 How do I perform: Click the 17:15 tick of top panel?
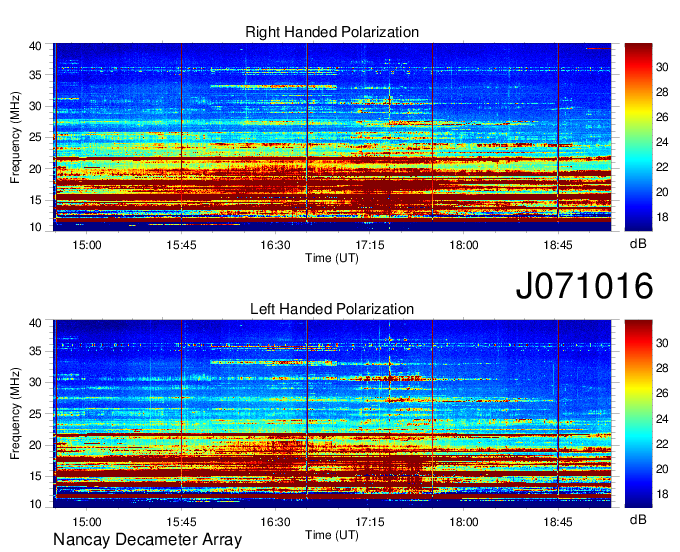pos(369,245)
